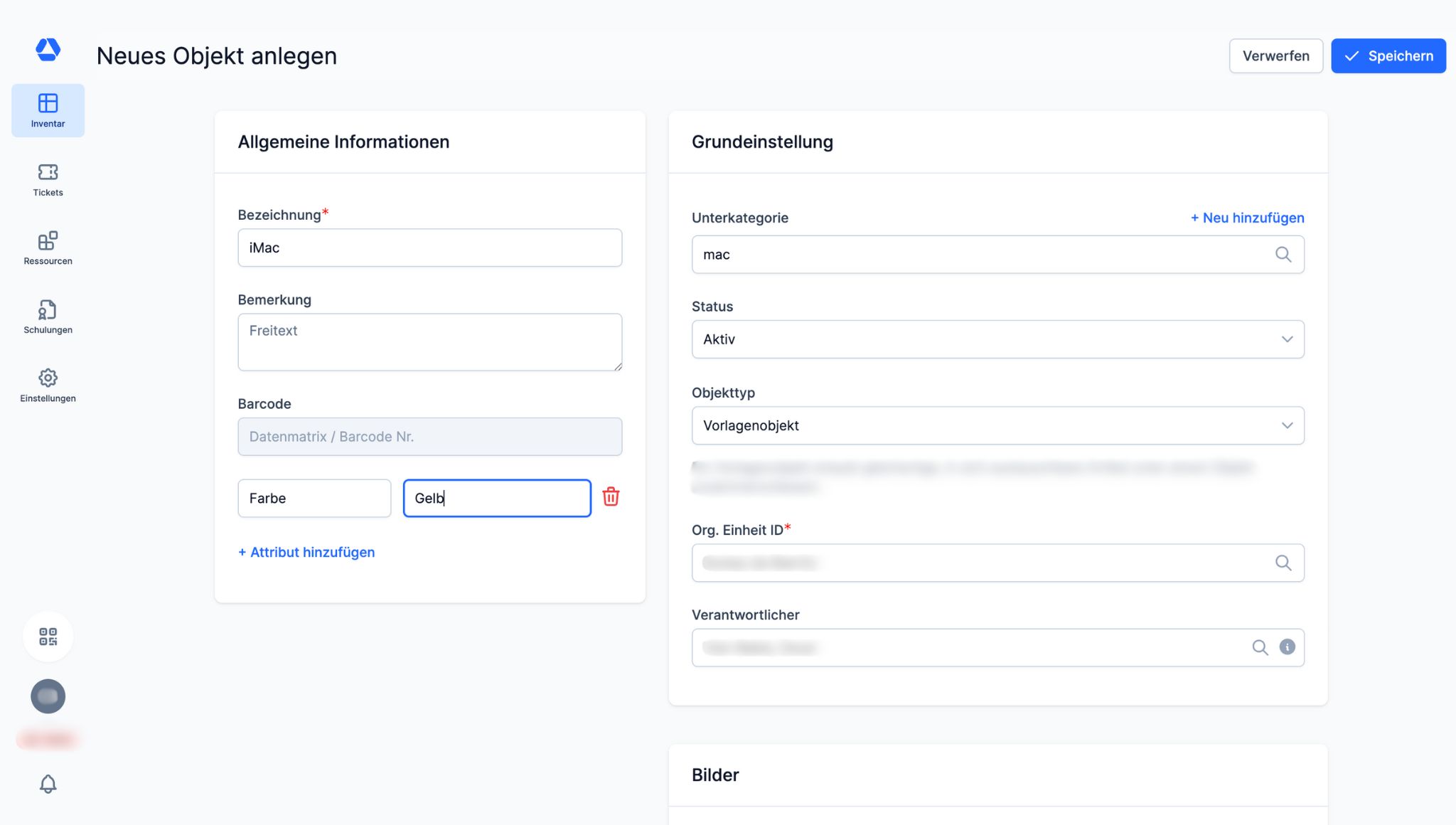Expand the Status dropdown showing Aktiv
This screenshot has width=1456, height=825.
point(997,339)
